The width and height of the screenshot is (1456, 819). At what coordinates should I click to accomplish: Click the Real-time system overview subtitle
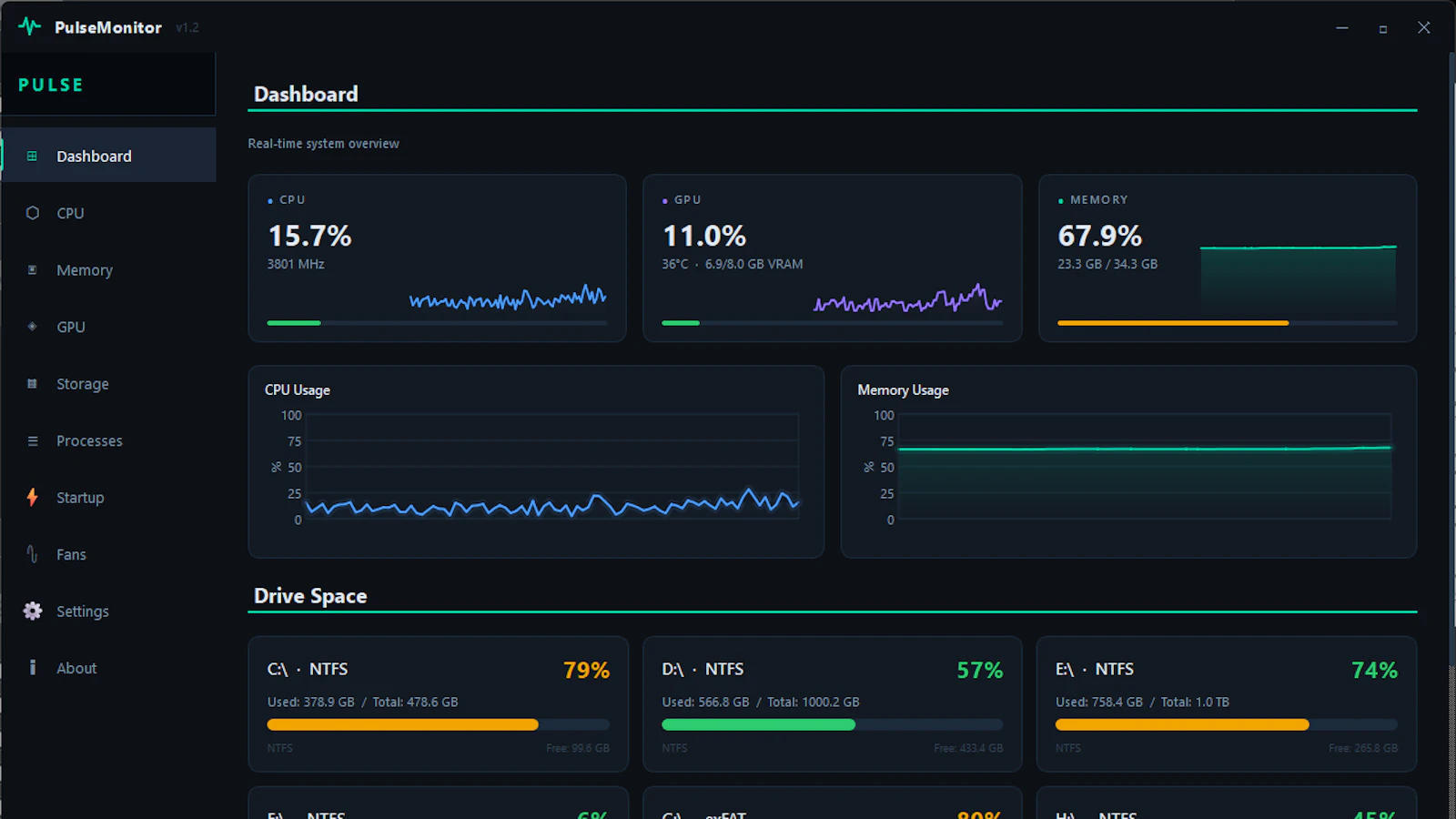(323, 144)
